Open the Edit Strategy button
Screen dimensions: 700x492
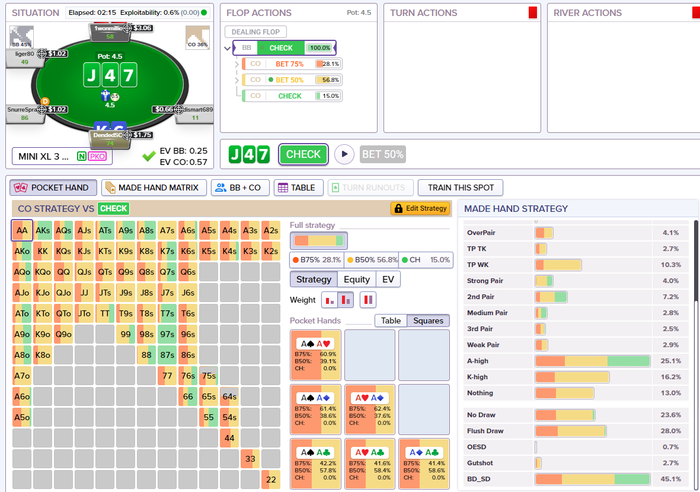(420, 208)
